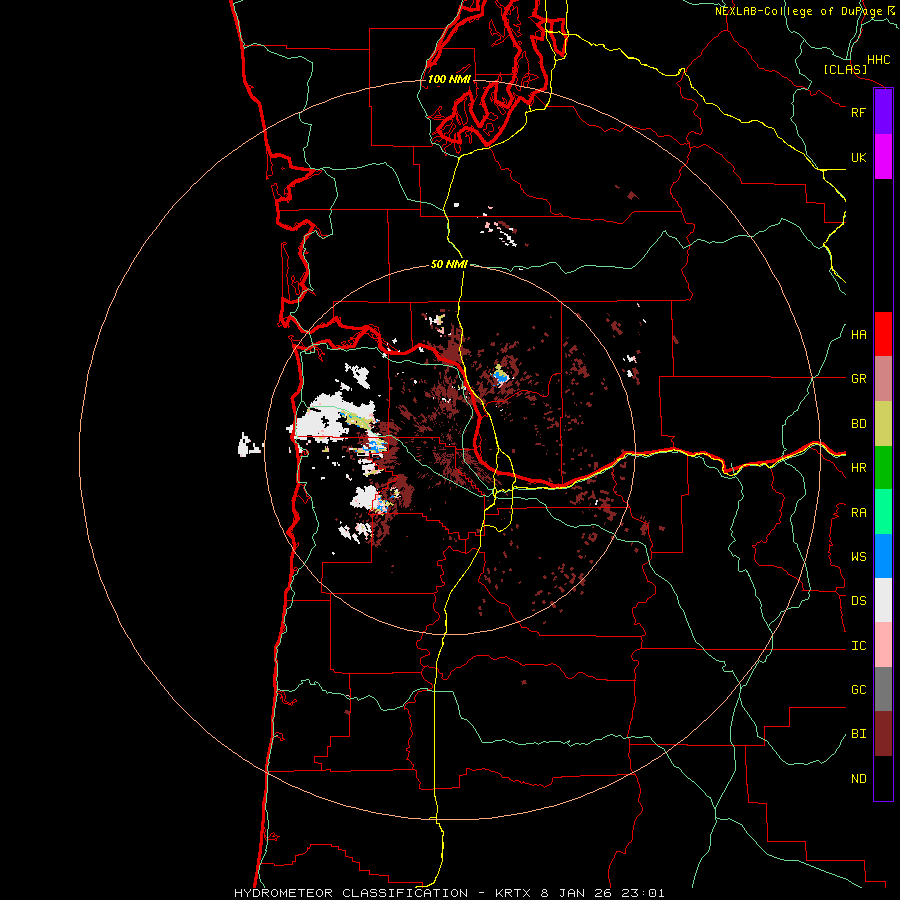This screenshot has height=900, width=900.
Task: Click the purple RF legend color swatch
Action: 883,112
